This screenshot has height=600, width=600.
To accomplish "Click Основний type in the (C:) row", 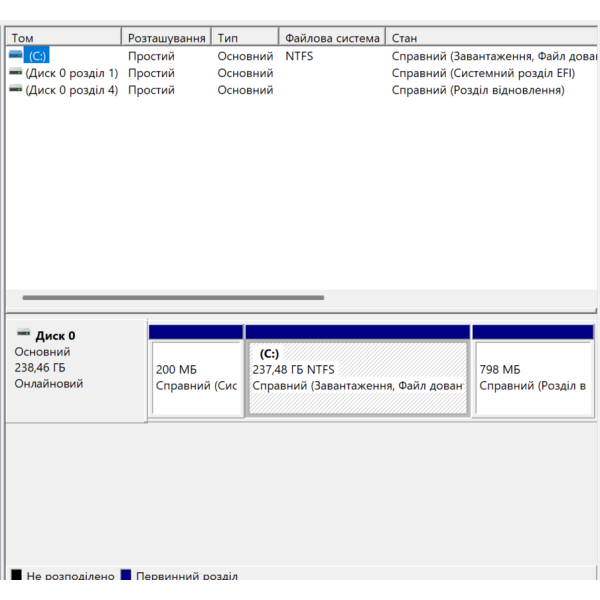I will [x=245, y=56].
